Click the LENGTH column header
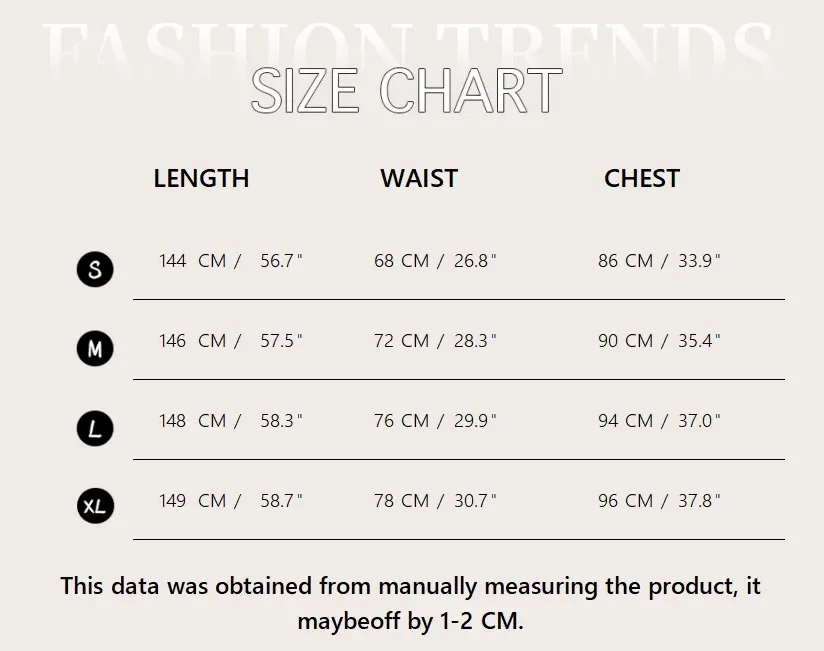The height and width of the screenshot is (651, 824). click(x=201, y=179)
